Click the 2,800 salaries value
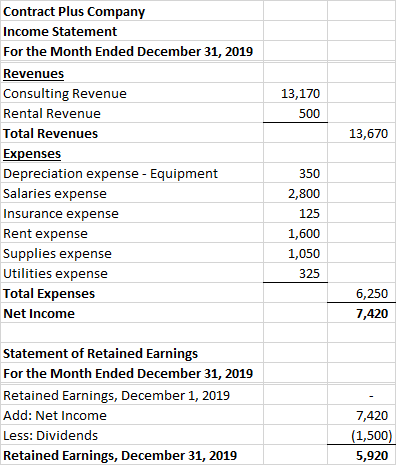This screenshot has width=396, height=465. click(x=304, y=194)
